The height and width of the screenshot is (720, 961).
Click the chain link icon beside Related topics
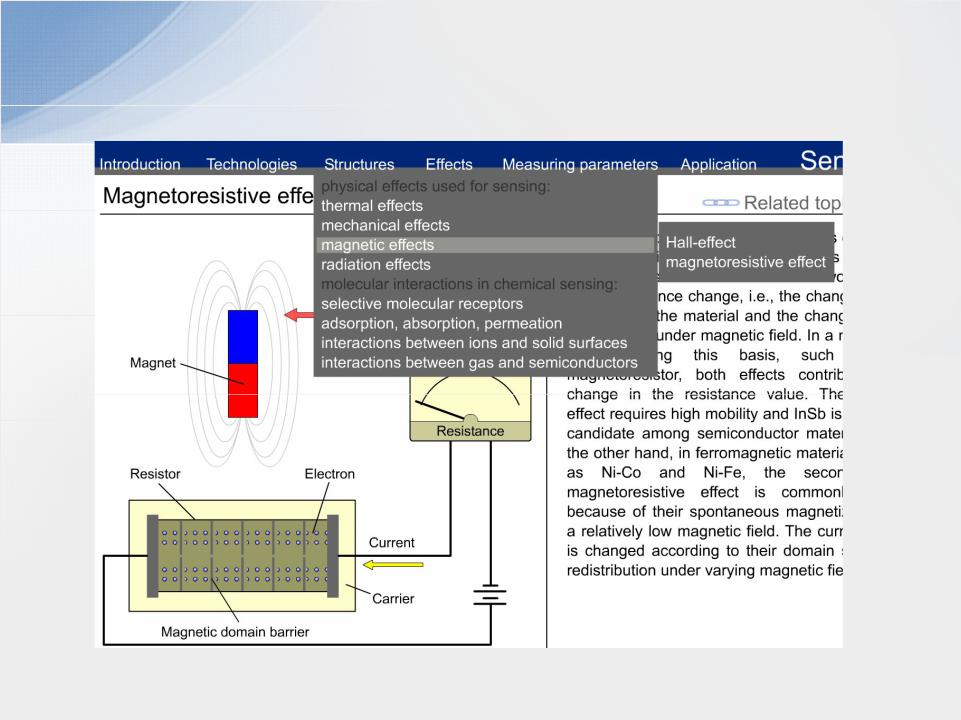pyautogui.click(x=721, y=203)
